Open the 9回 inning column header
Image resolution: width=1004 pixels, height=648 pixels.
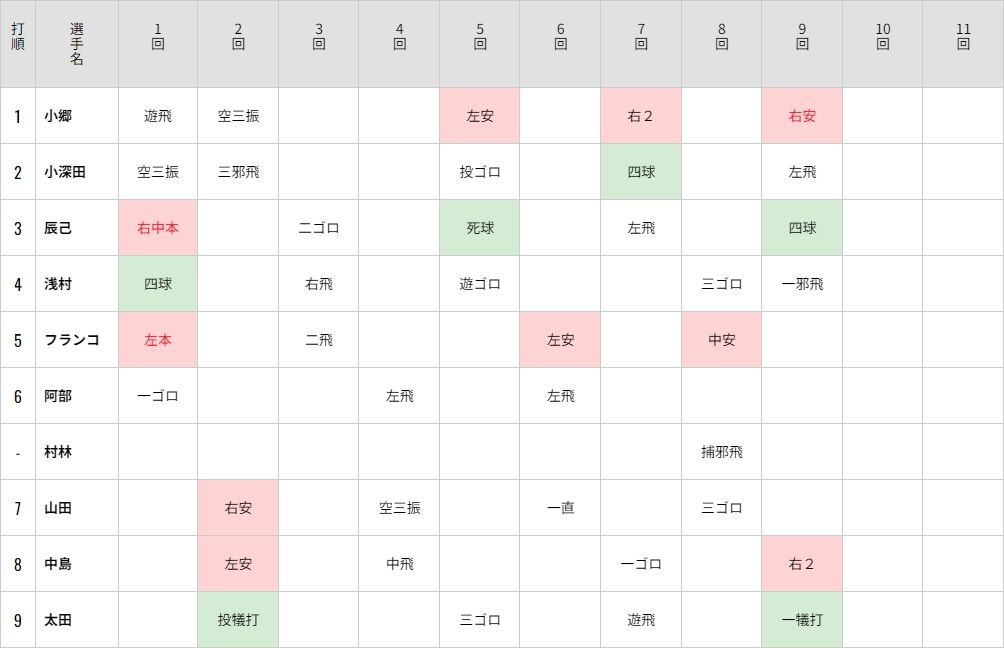(802, 36)
